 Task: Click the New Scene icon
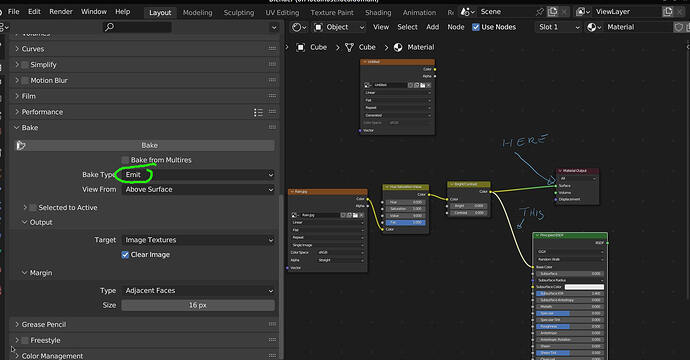click(553, 12)
